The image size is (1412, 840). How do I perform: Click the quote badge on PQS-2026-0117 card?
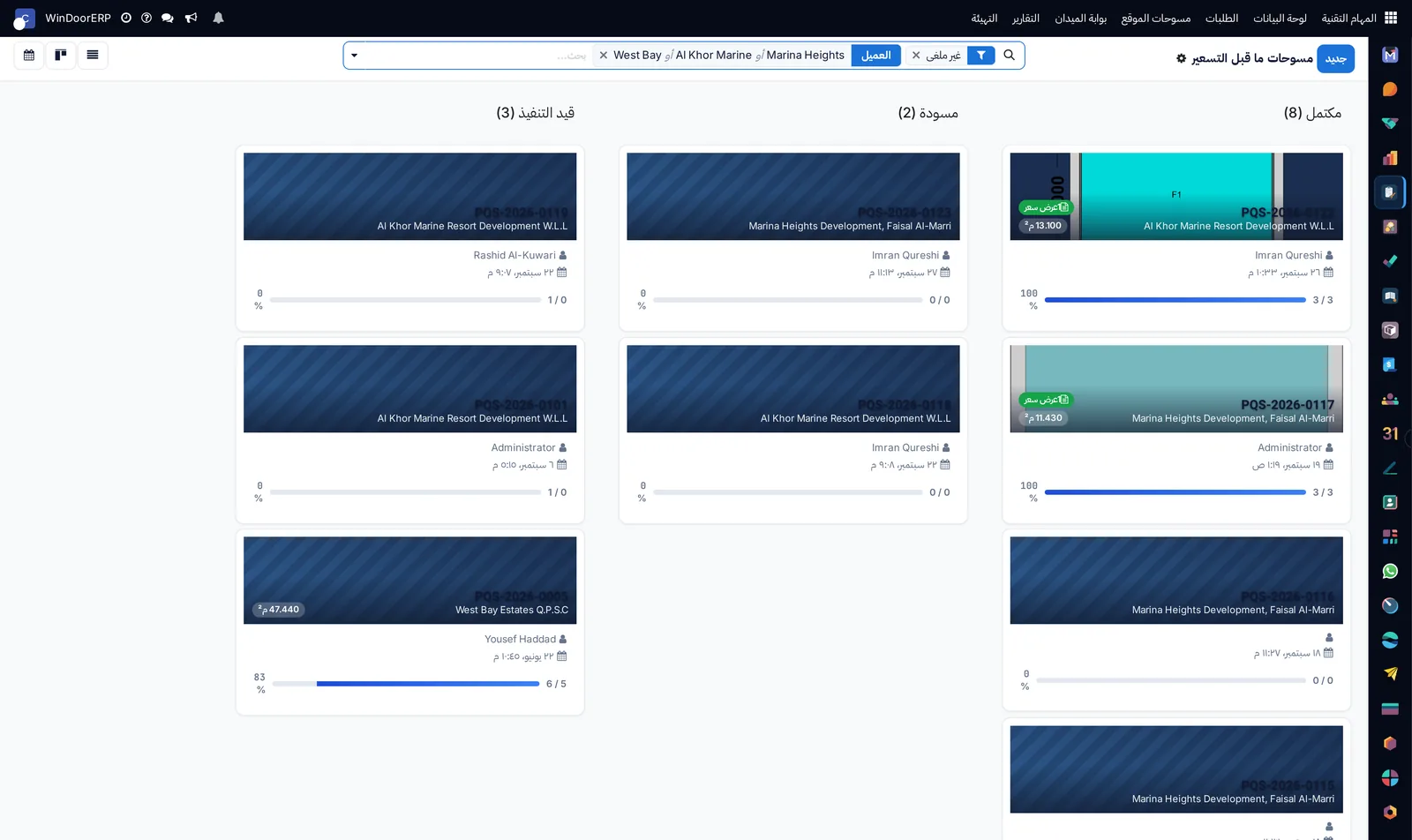tap(1047, 400)
